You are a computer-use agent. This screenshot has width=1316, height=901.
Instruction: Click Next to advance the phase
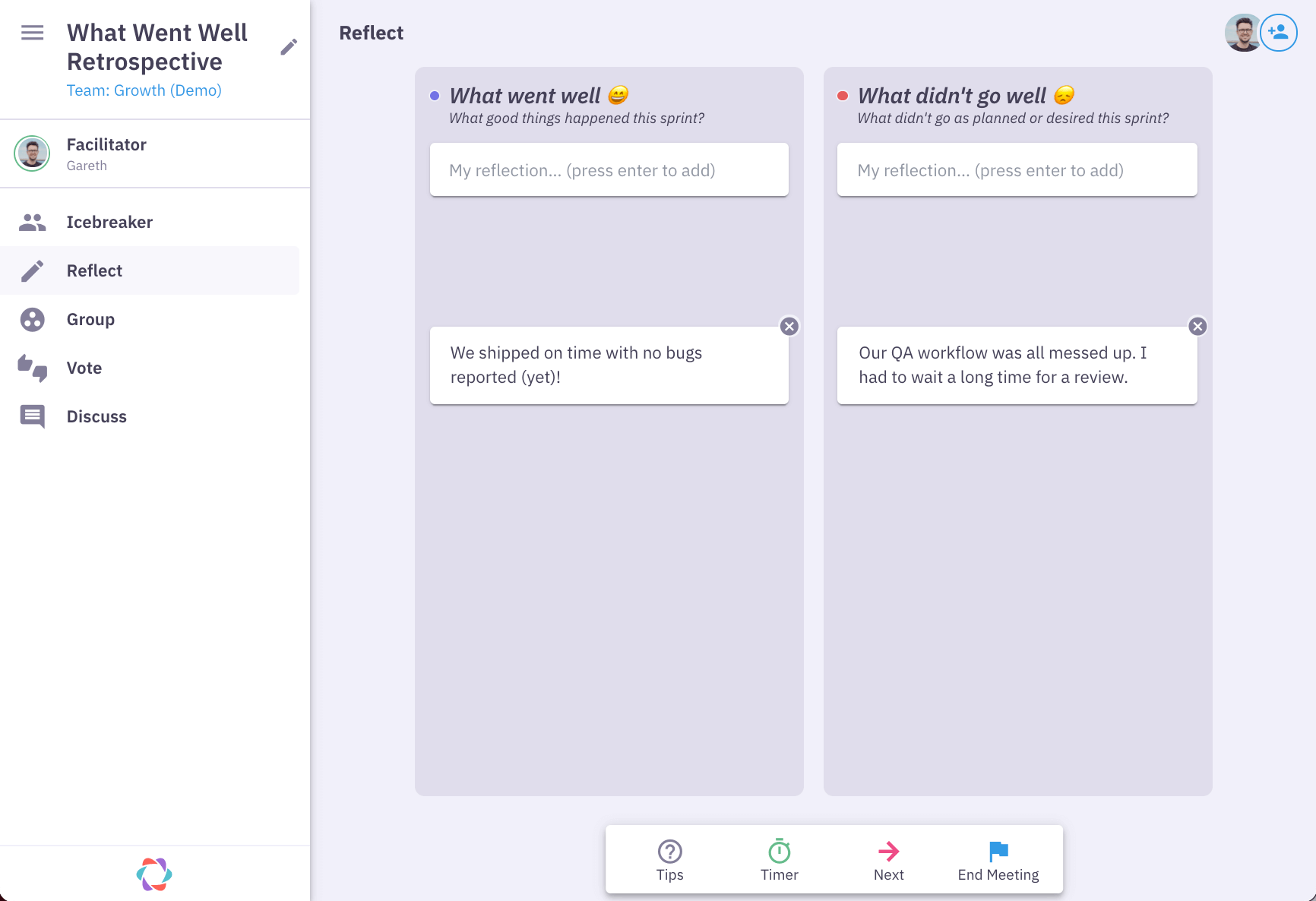pos(888,859)
